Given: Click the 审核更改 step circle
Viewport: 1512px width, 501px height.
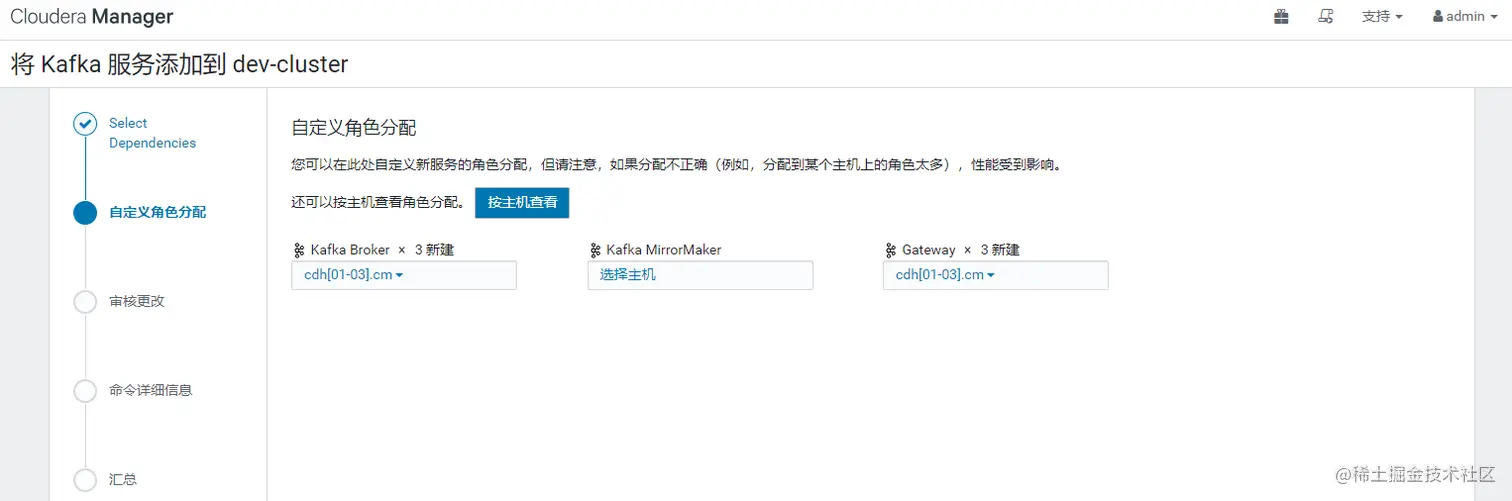Looking at the screenshot, I should [86, 301].
